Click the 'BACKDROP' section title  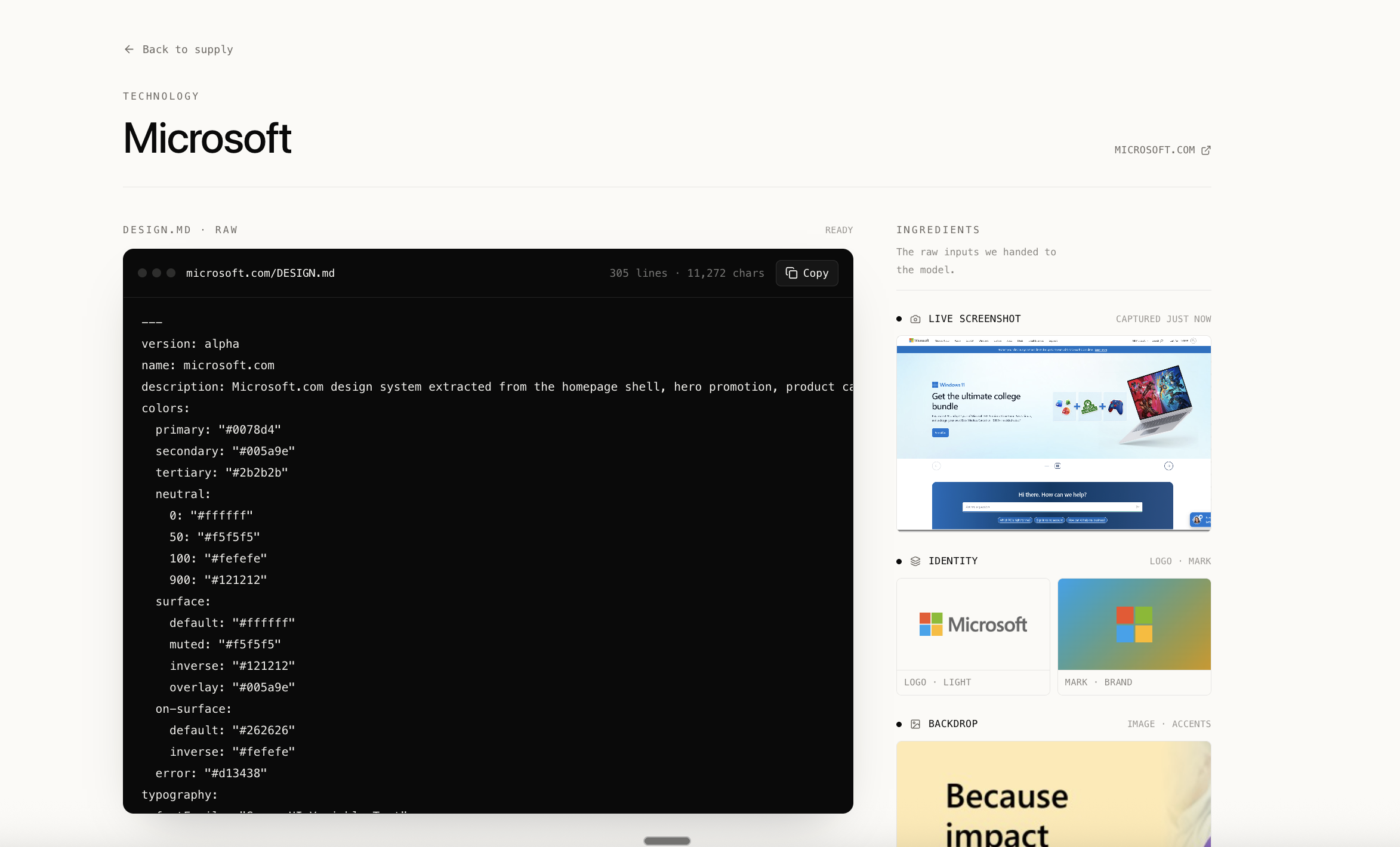953,724
